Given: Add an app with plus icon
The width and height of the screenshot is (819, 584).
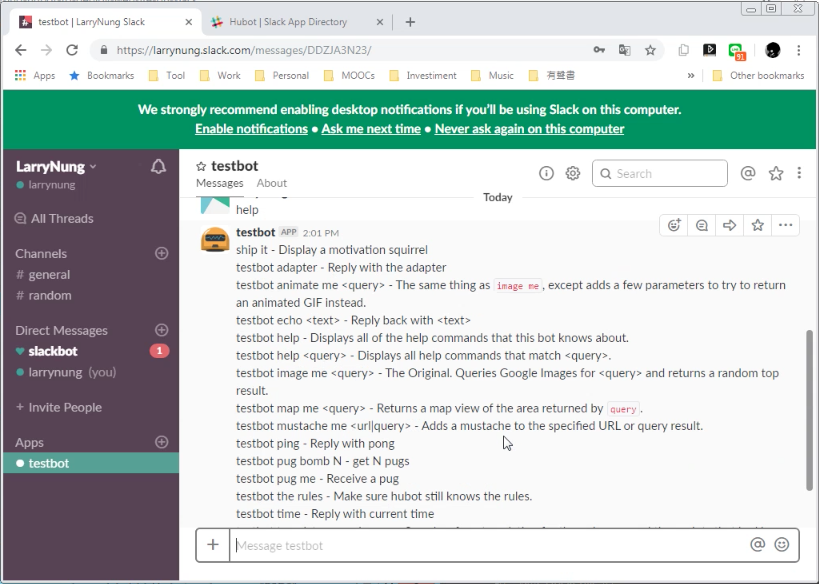Looking at the screenshot, I should 162,442.
